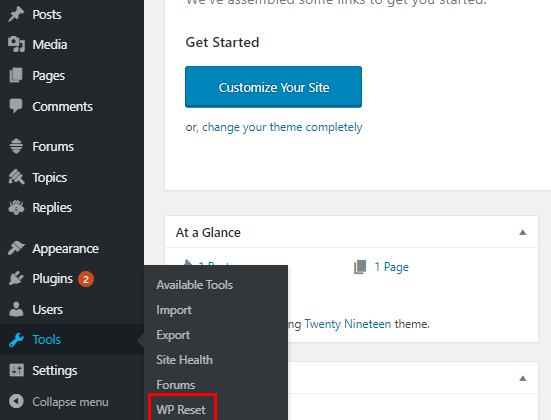551x420 pixels.
Task: Select Site Health in Tools submenu
Action: (184, 360)
